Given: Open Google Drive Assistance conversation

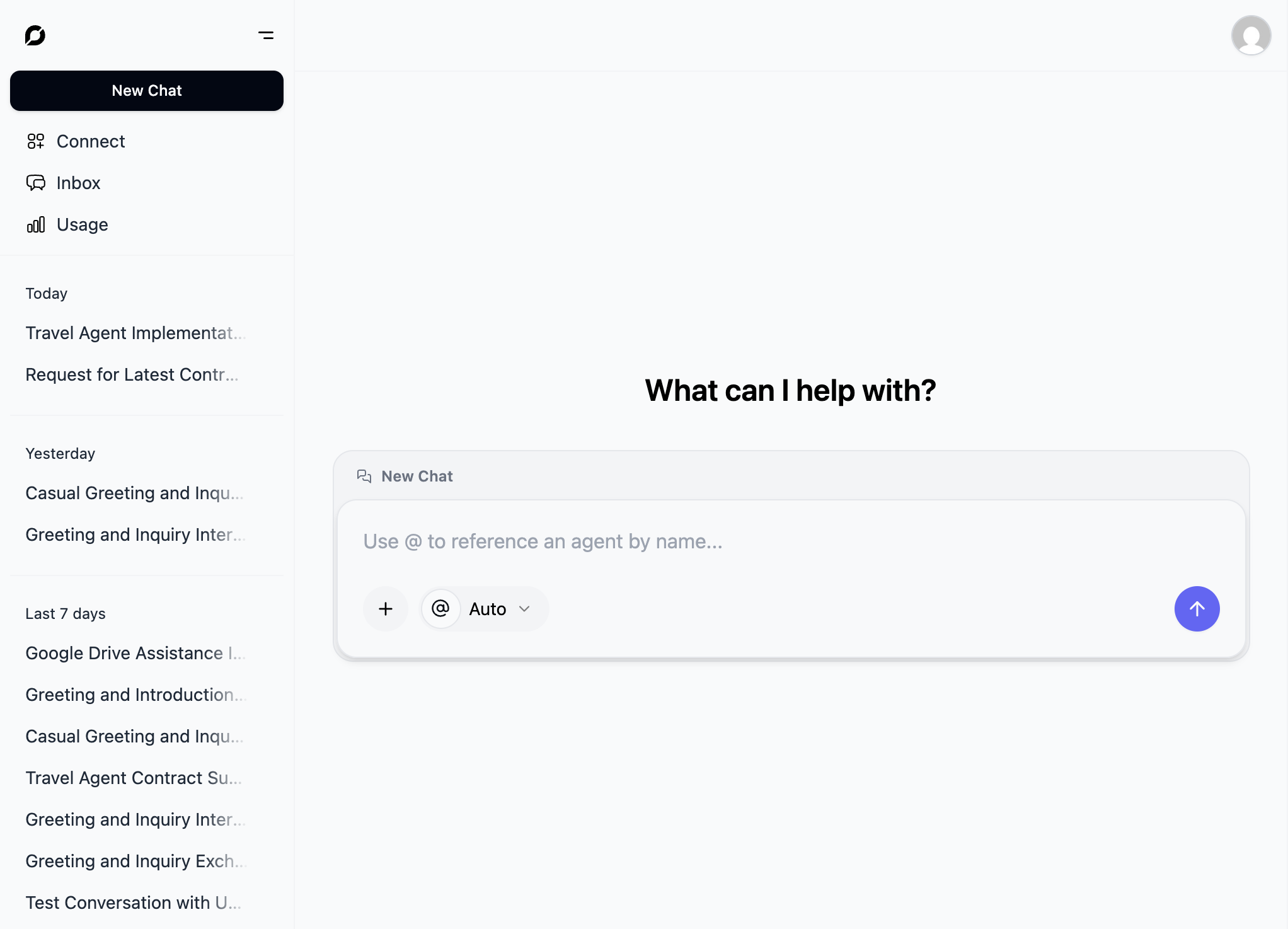Looking at the screenshot, I should (x=135, y=654).
